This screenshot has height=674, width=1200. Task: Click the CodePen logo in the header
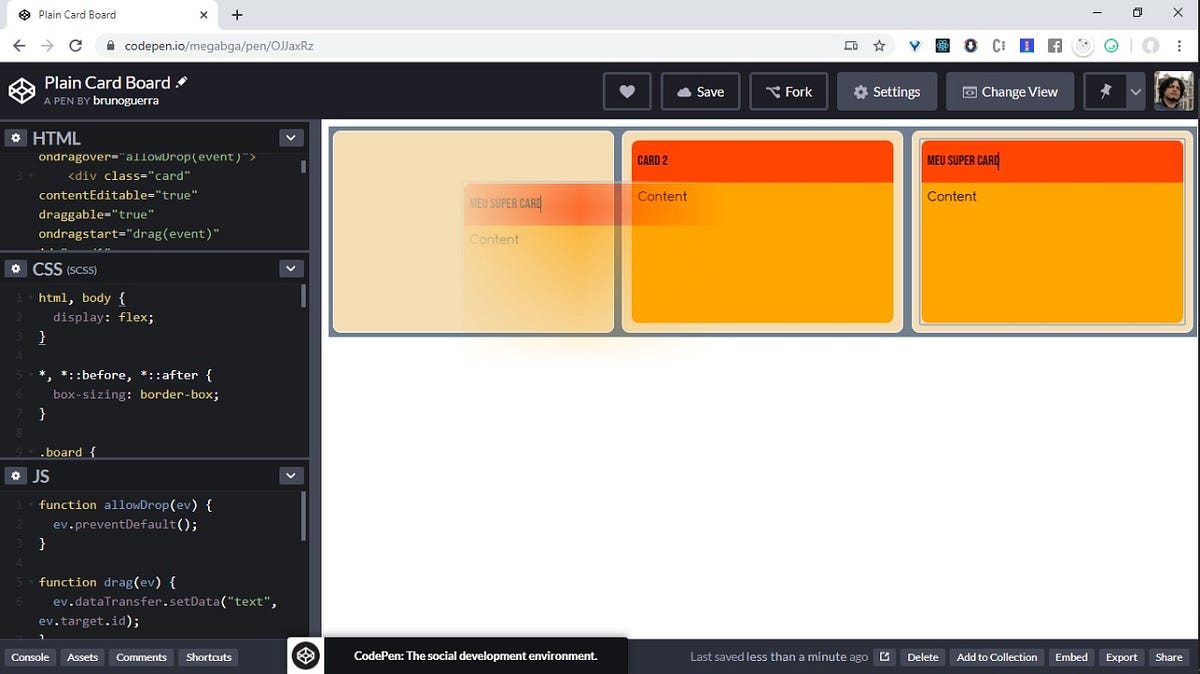(x=22, y=90)
